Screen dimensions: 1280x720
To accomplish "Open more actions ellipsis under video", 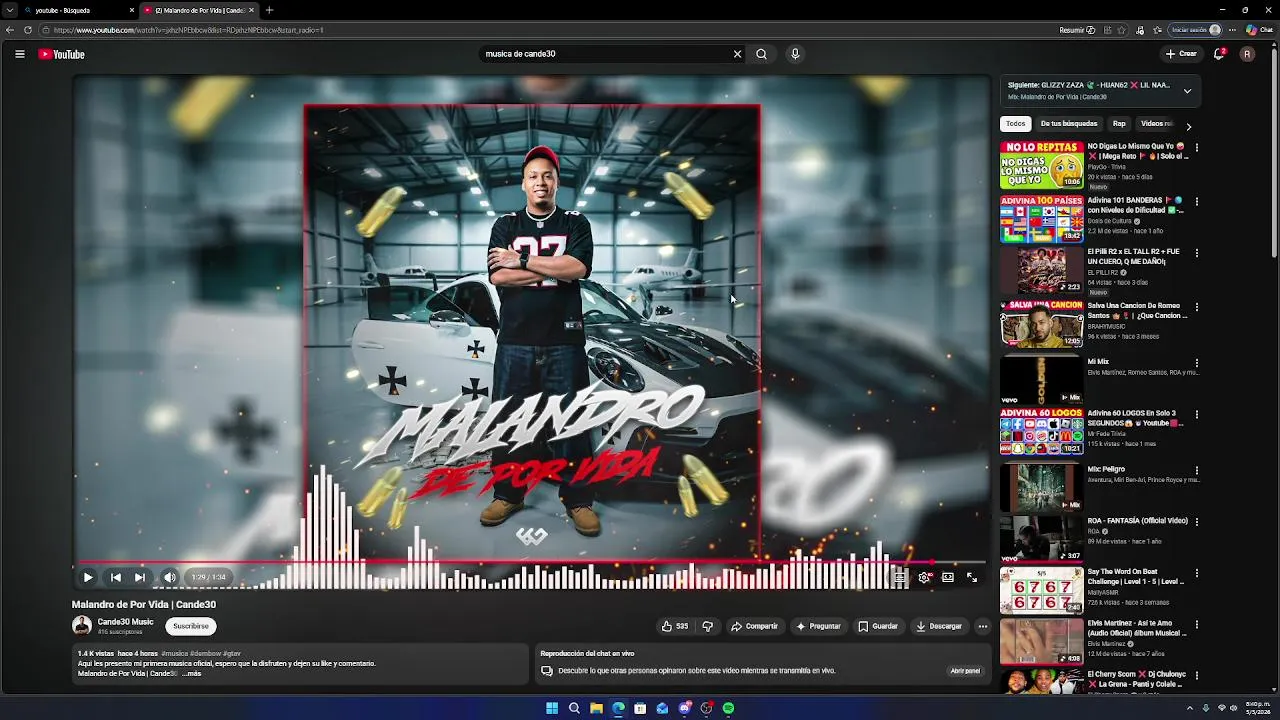I will 983,626.
